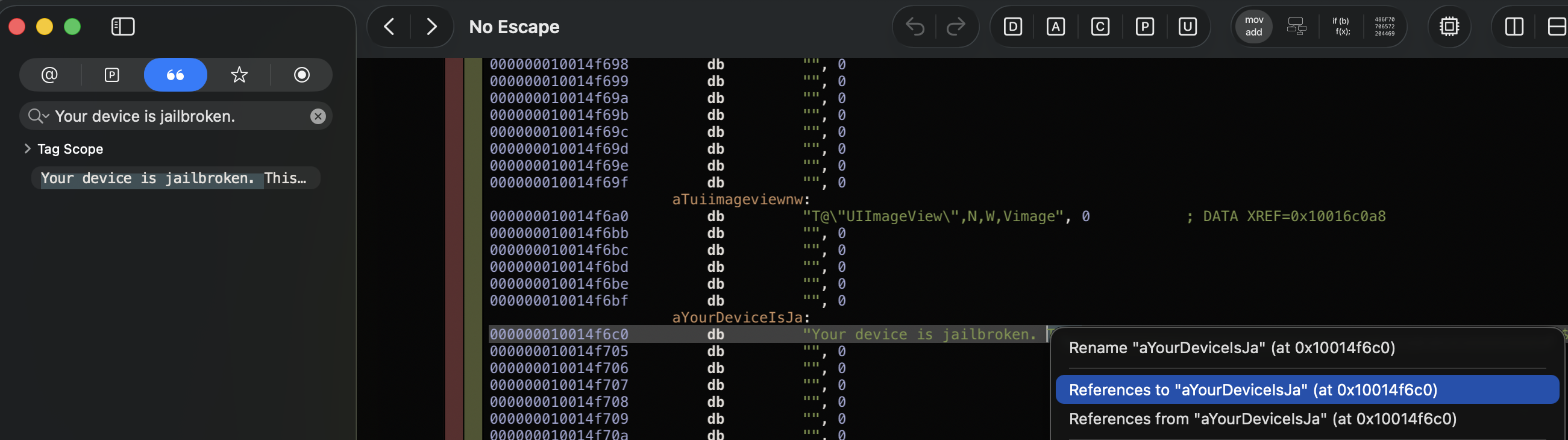
Task: Select address 000000010014f6a0
Action: pos(559,216)
